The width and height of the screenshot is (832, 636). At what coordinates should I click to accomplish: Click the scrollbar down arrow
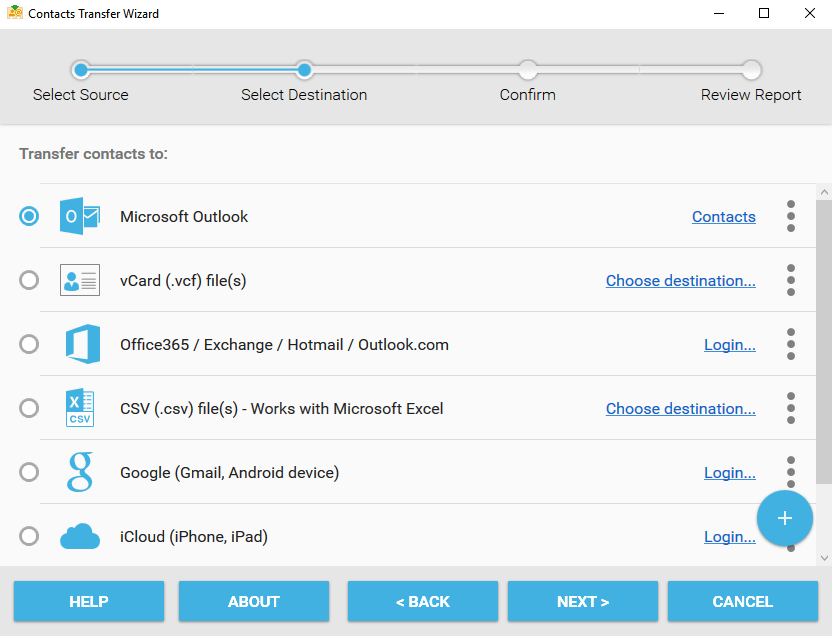point(824,558)
